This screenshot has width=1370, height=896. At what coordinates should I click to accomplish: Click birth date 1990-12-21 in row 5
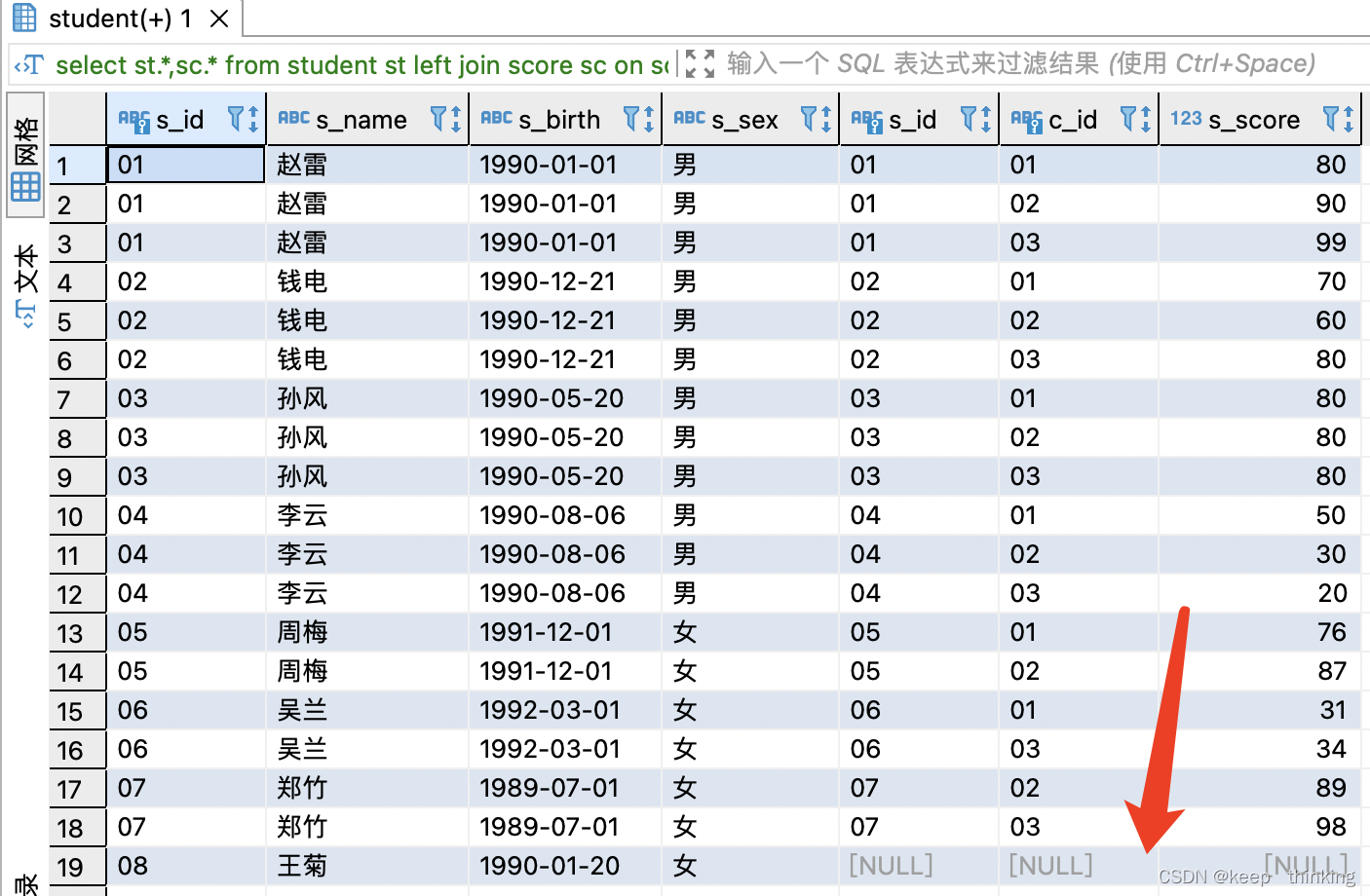(x=565, y=320)
